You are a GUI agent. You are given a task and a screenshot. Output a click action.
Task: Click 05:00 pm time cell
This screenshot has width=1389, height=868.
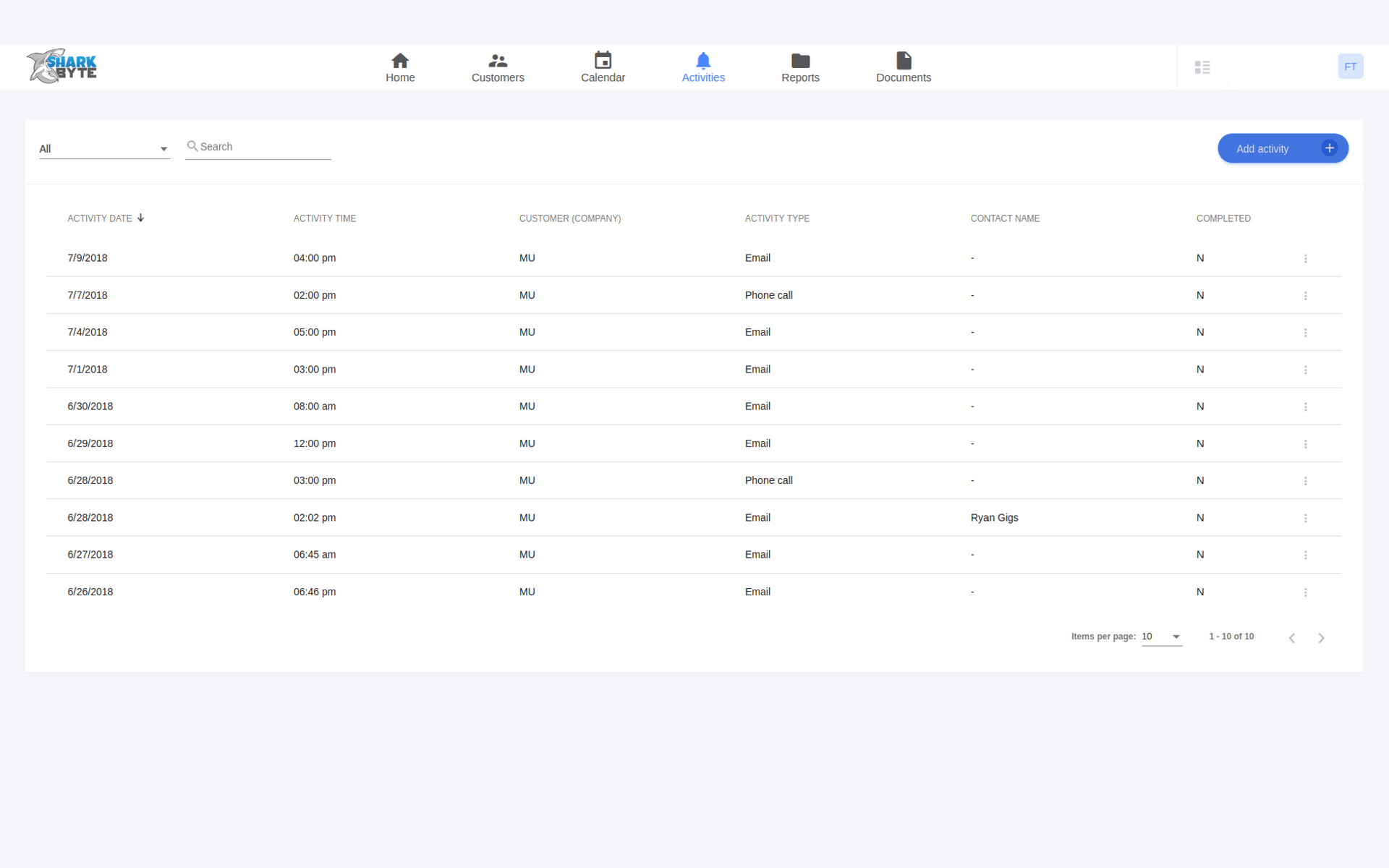tap(315, 332)
